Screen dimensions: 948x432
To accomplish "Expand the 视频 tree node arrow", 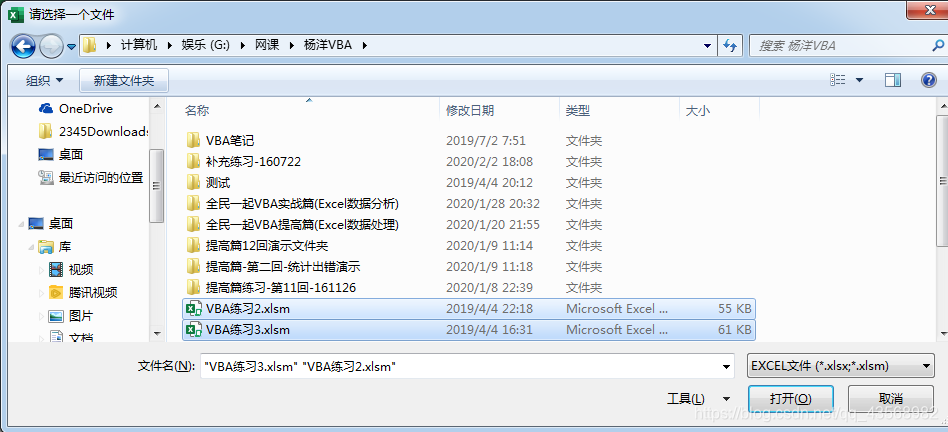I will (x=42, y=269).
